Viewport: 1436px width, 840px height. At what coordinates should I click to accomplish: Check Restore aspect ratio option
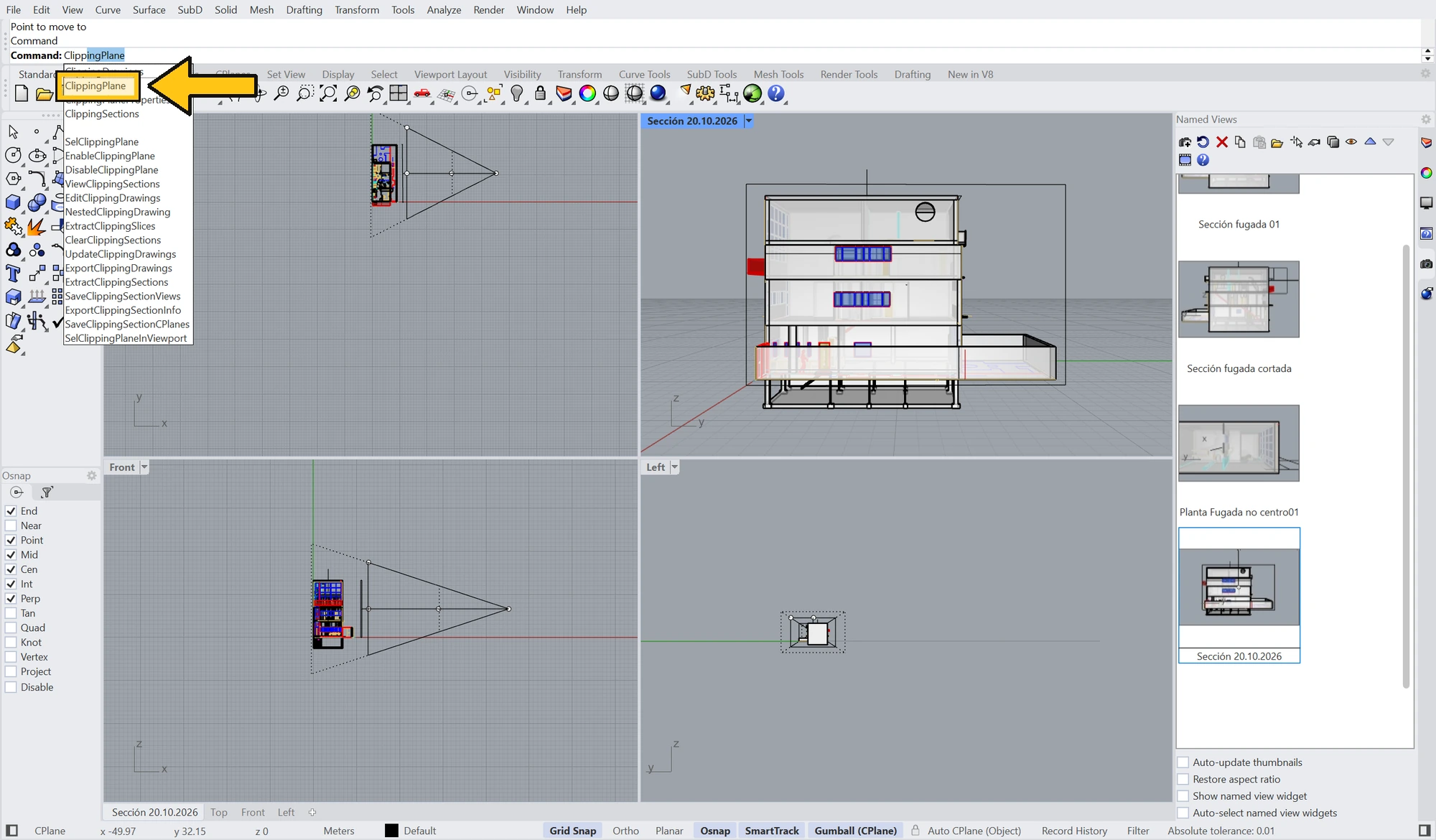(x=1183, y=779)
